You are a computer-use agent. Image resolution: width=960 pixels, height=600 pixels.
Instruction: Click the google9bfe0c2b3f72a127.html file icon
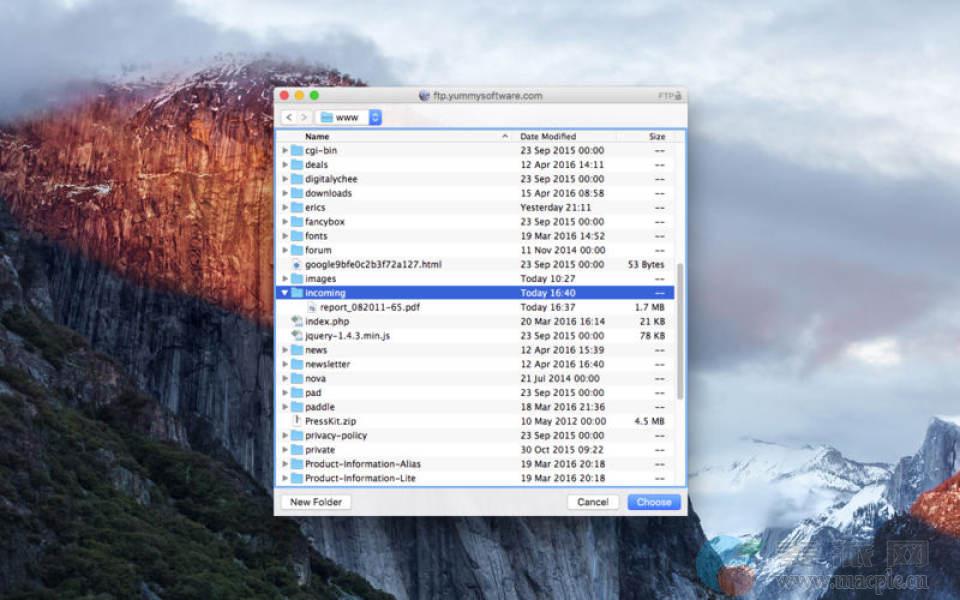(296, 264)
